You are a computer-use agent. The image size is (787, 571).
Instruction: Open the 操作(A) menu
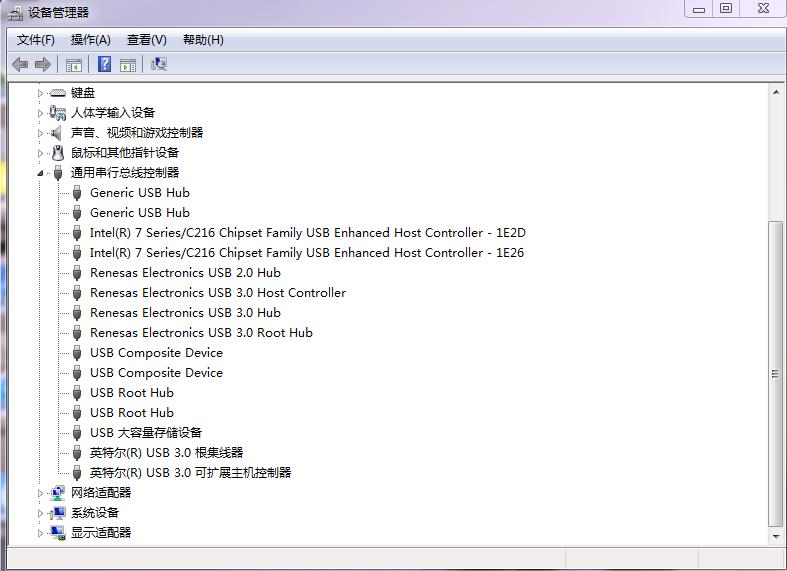[90, 40]
